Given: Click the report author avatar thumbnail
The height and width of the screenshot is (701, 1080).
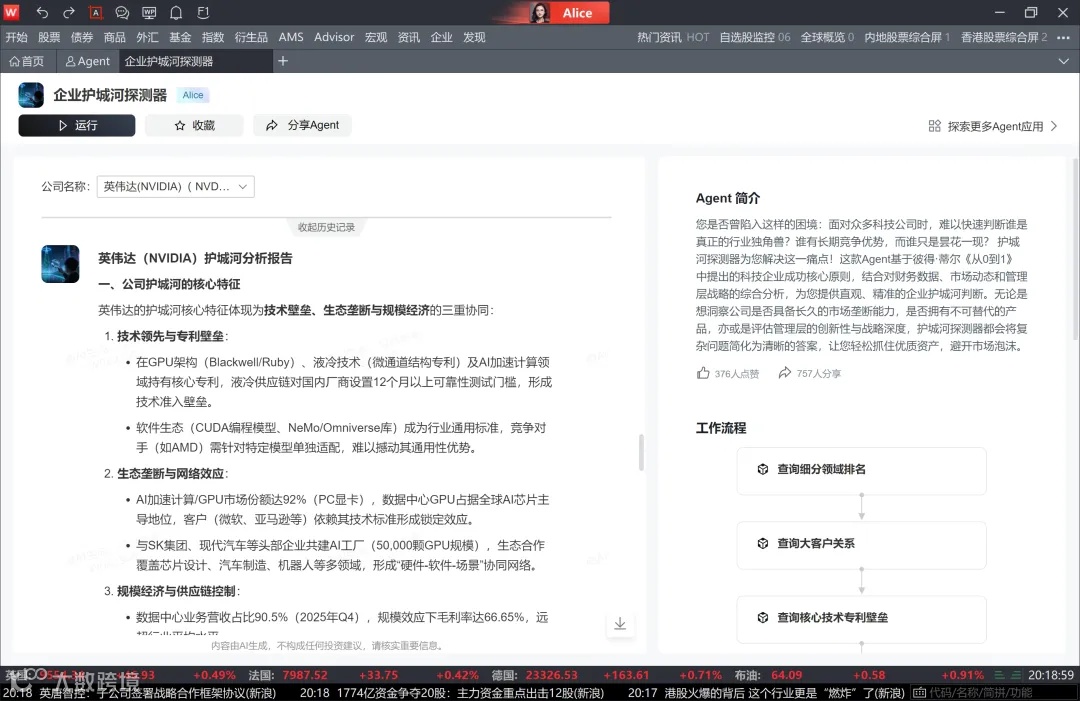Looking at the screenshot, I should 60,264.
